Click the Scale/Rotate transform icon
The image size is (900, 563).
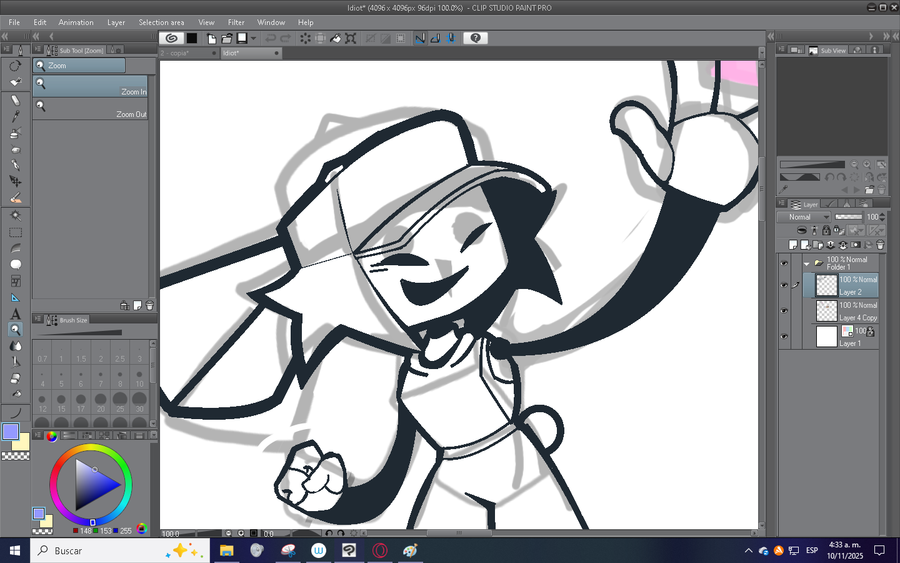[351, 38]
